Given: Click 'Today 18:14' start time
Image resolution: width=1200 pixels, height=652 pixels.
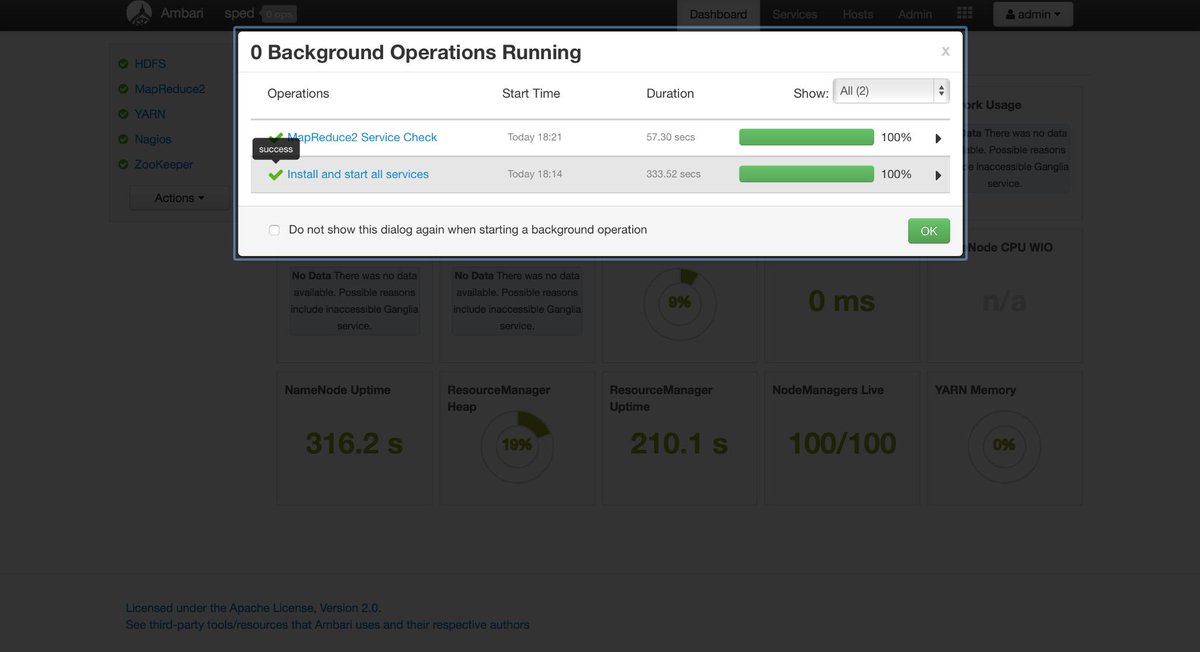Looking at the screenshot, I should tap(535, 174).
